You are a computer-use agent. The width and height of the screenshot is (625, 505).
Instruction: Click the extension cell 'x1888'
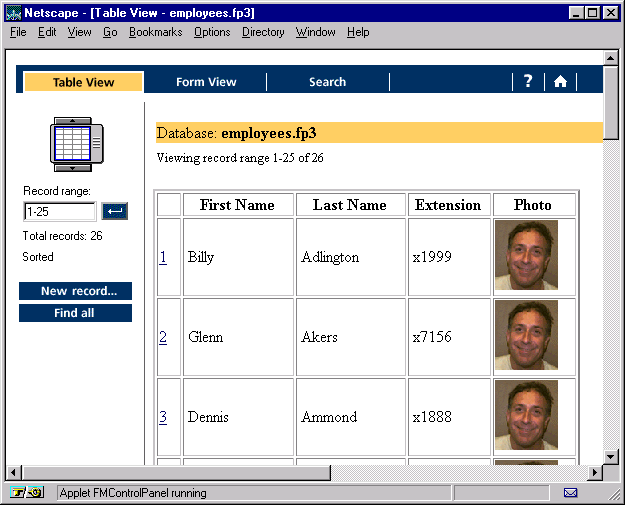(449, 417)
